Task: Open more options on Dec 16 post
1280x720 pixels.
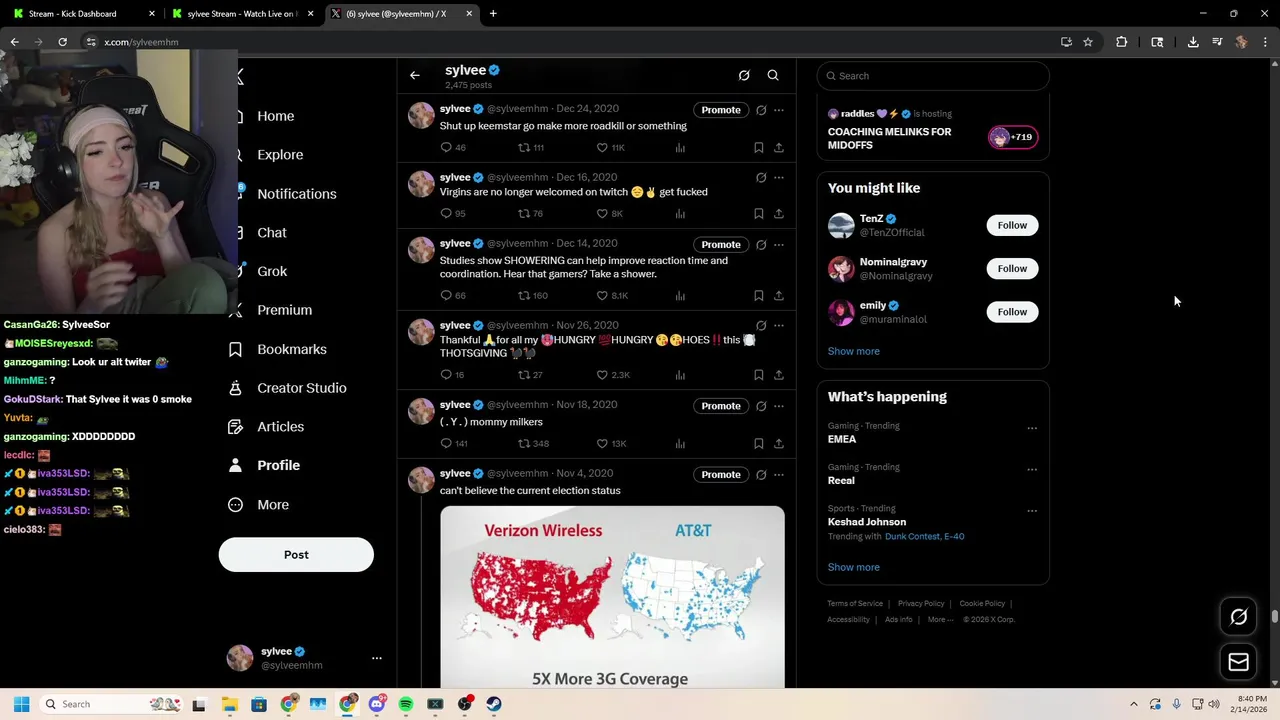Action: pos(779,178)
